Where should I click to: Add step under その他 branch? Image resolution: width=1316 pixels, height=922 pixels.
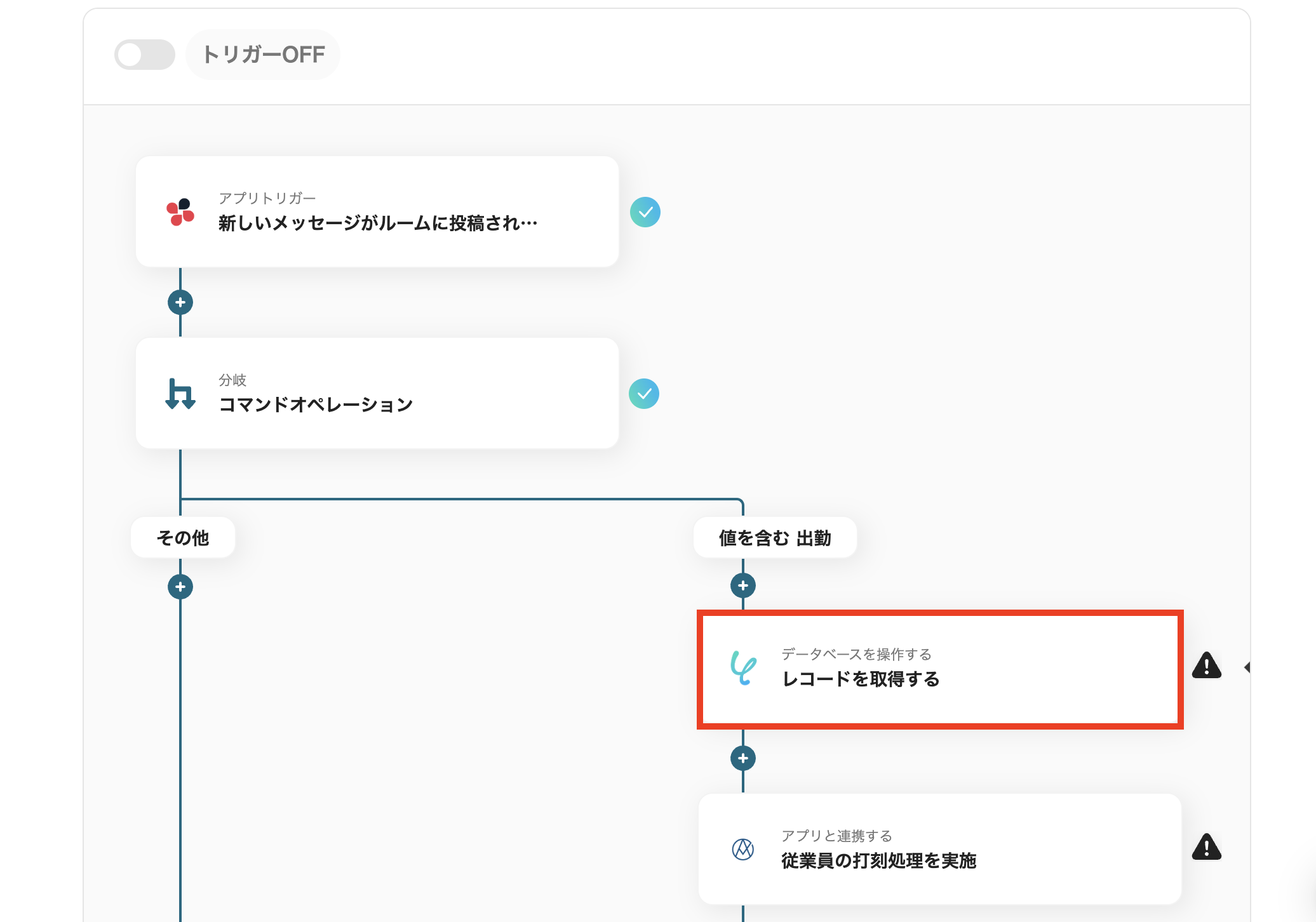[x=180, y=587]
